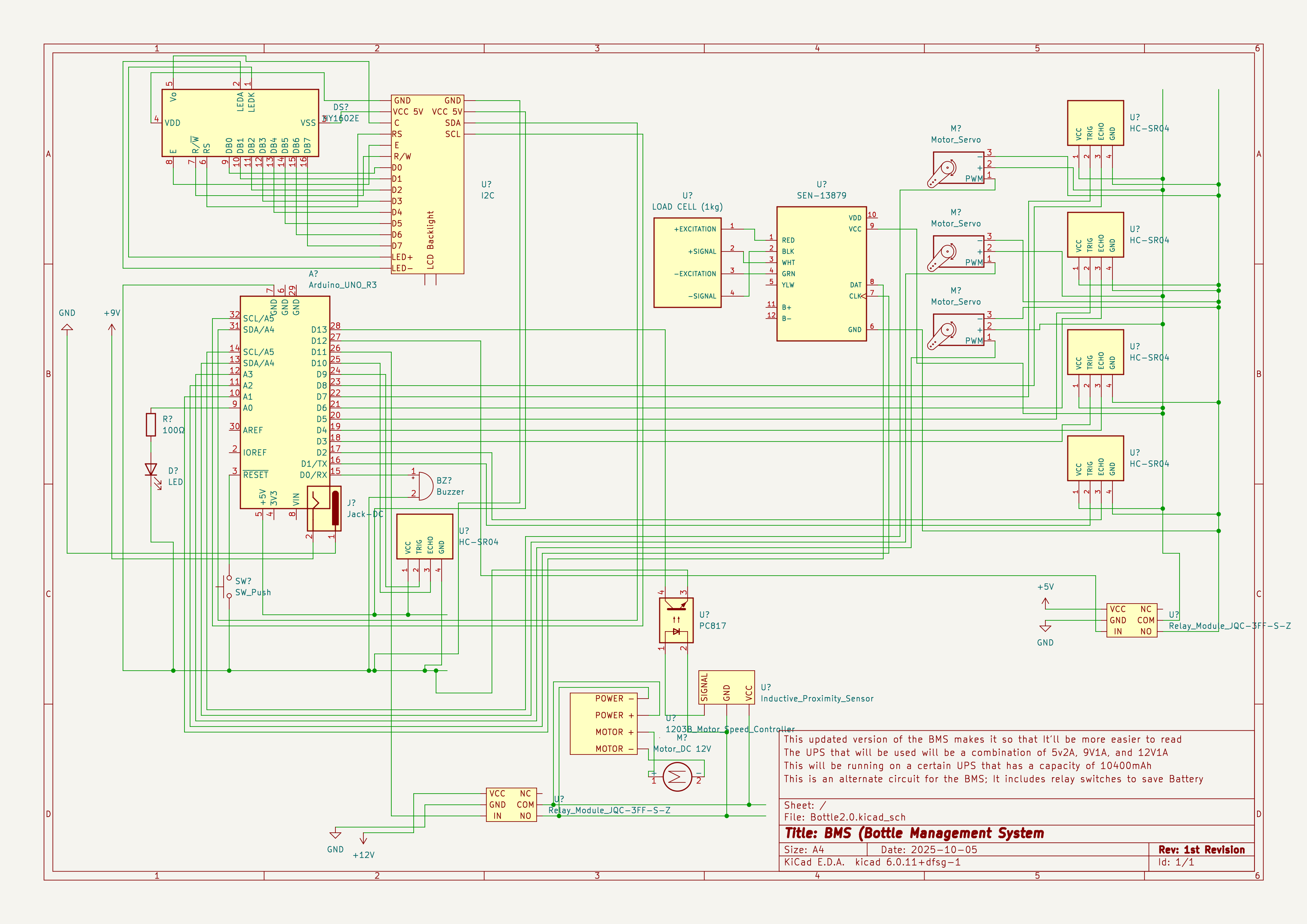1307x924 pixels.
Task: Select the 'VIN' pin label on Arduino
Action: 296,500
